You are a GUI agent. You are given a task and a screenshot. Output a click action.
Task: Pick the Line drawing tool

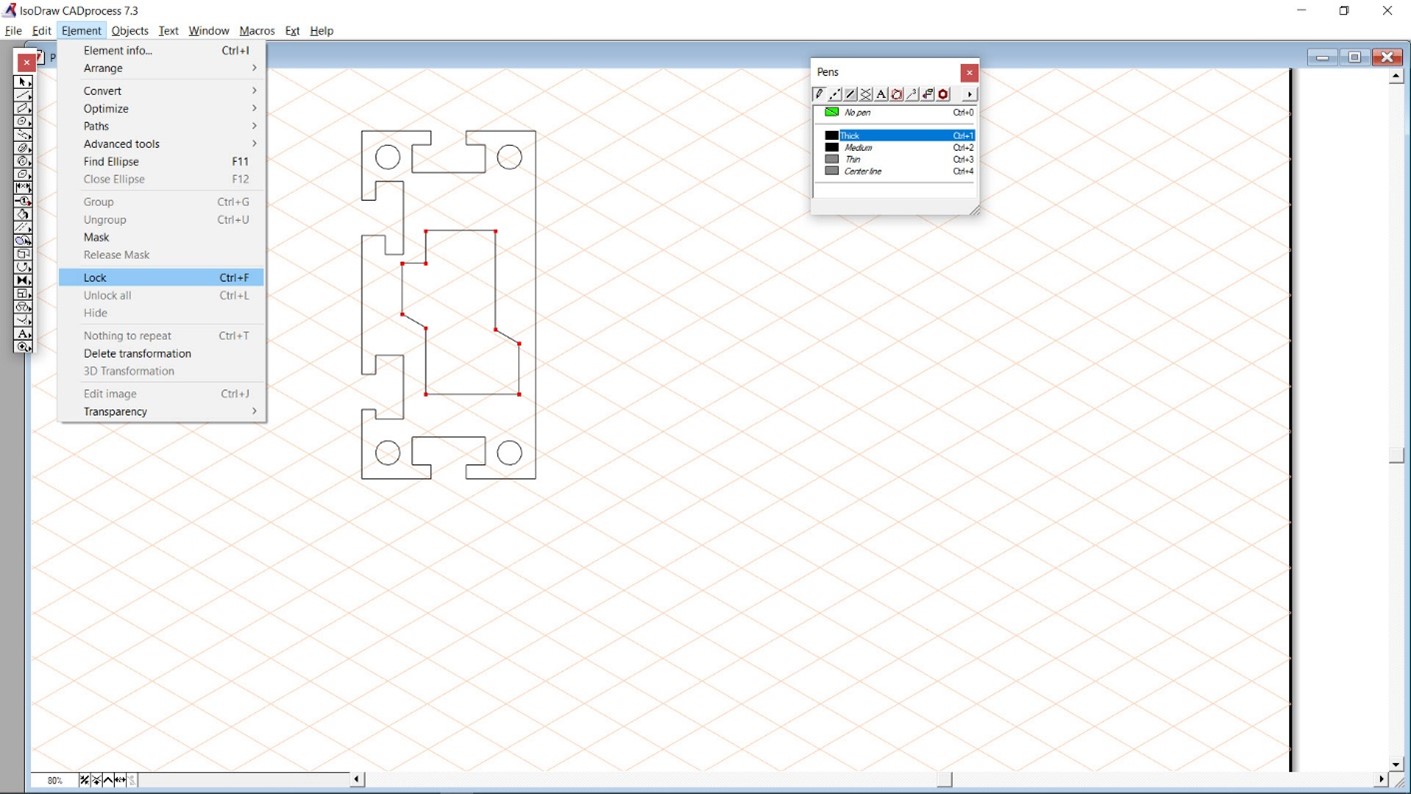click(x=23, y=95)
